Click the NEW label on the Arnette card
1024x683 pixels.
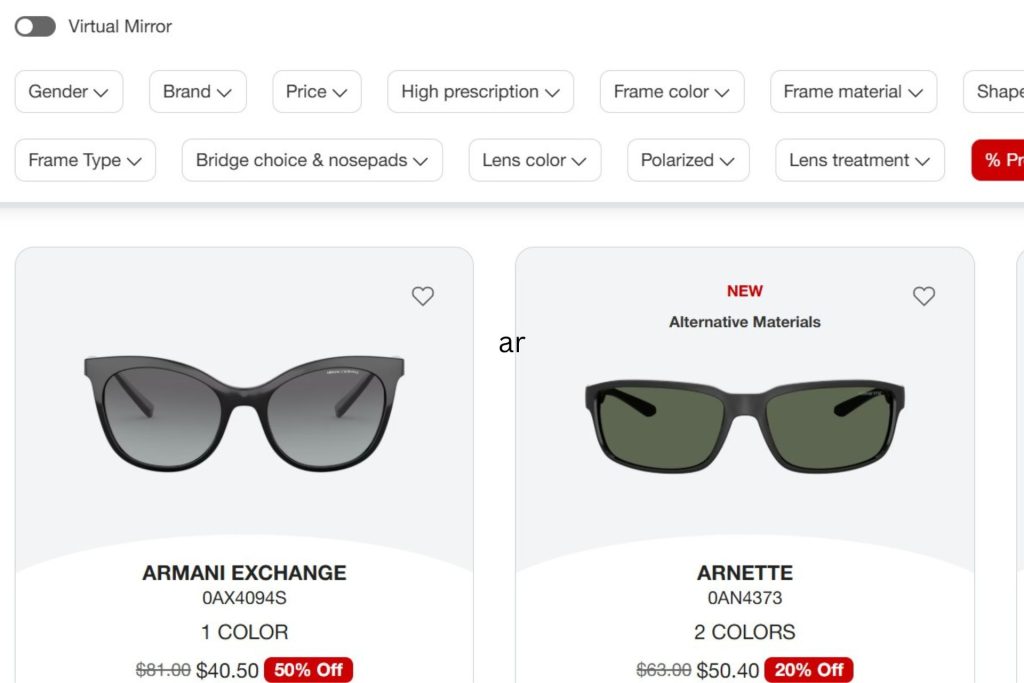[744, 290]
